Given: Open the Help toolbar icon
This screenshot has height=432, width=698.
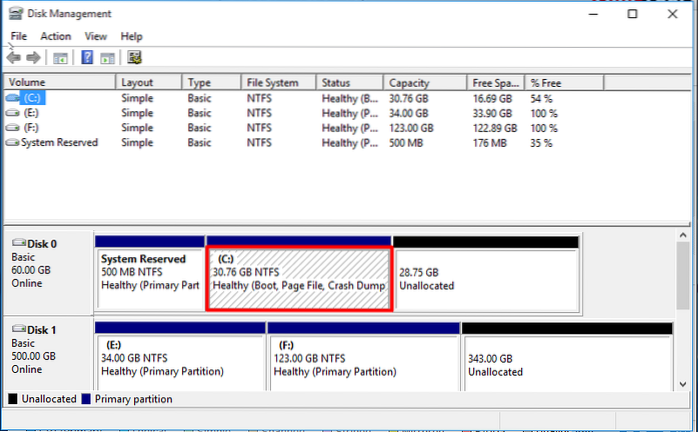Looking at the screenshot, I should click(x=87, y=58).
